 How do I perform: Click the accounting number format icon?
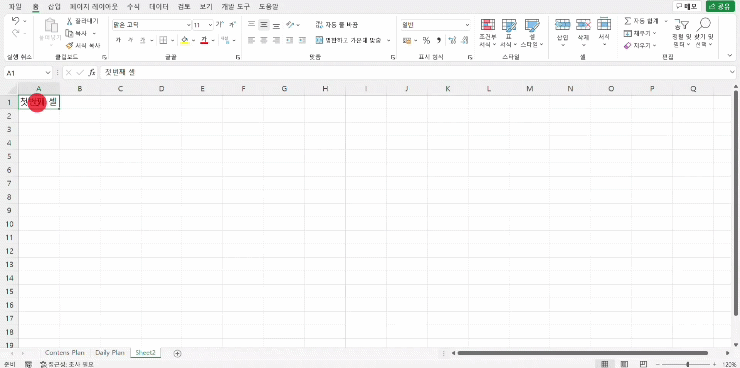pos(407,41)
